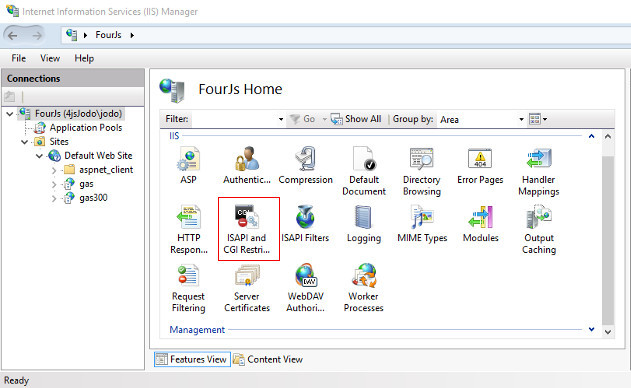This screenshot has width=631, height=388.
Task: Open the ISAPI Filters feature
Action: pyautogui.click(x=305, y=224)
